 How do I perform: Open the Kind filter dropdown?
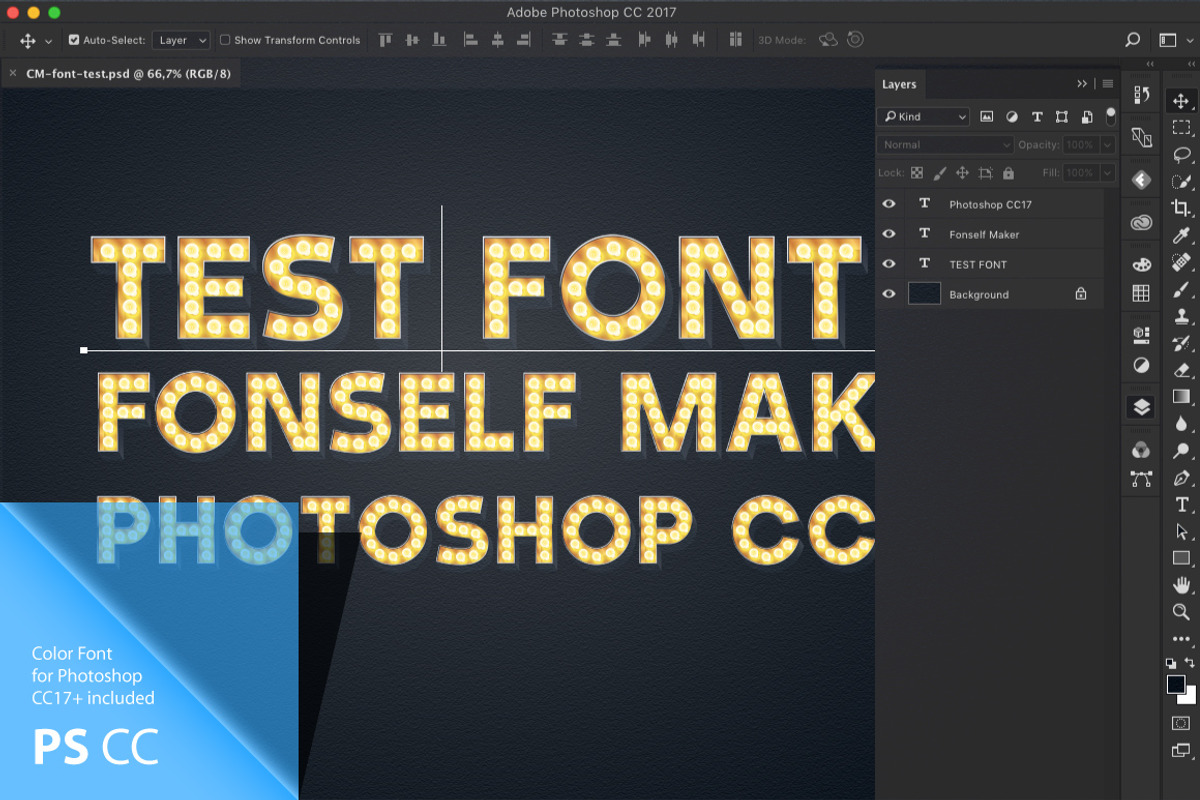(x=923, y=117)
